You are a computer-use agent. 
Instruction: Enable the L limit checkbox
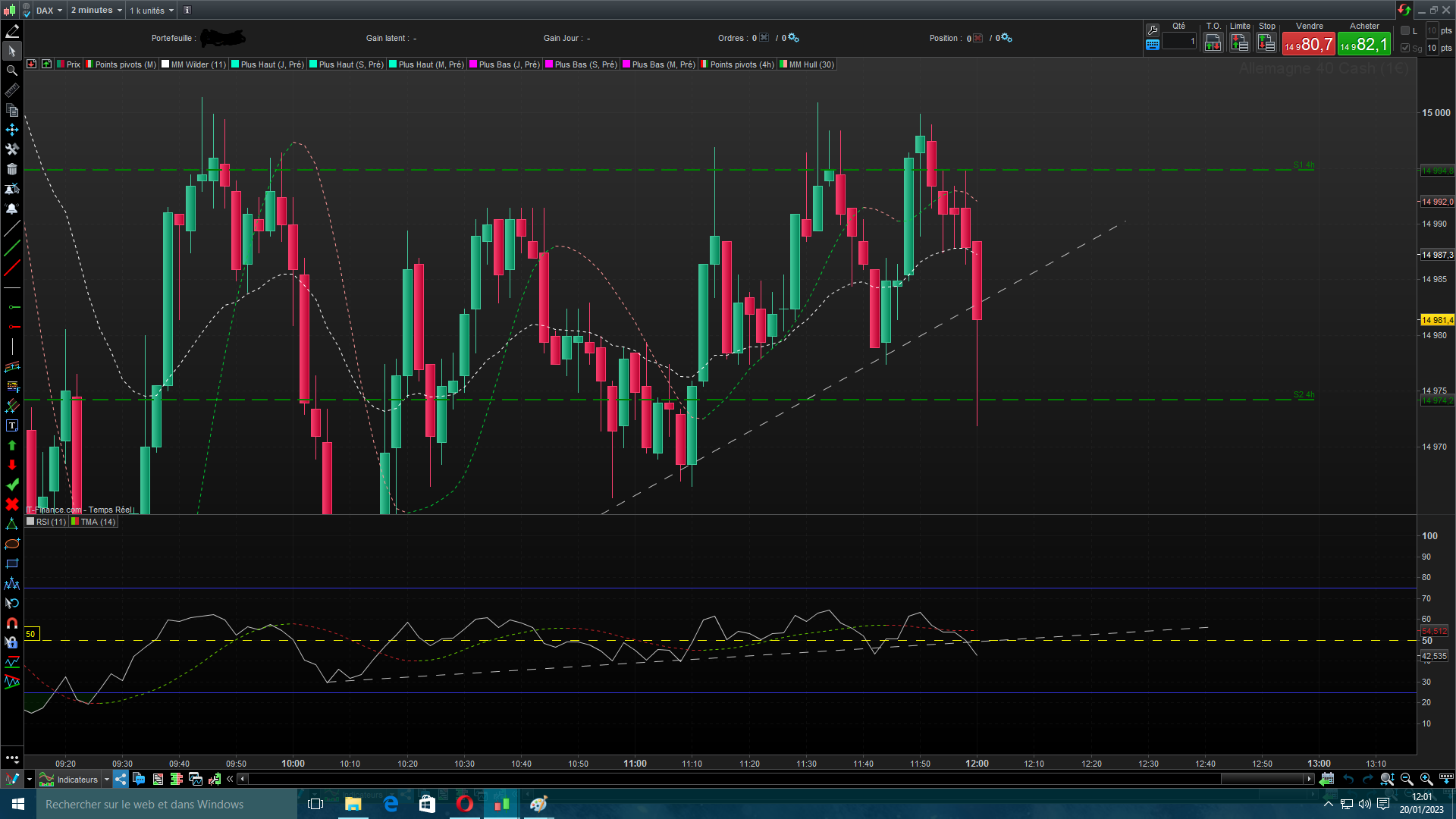tap(1405, 30)
